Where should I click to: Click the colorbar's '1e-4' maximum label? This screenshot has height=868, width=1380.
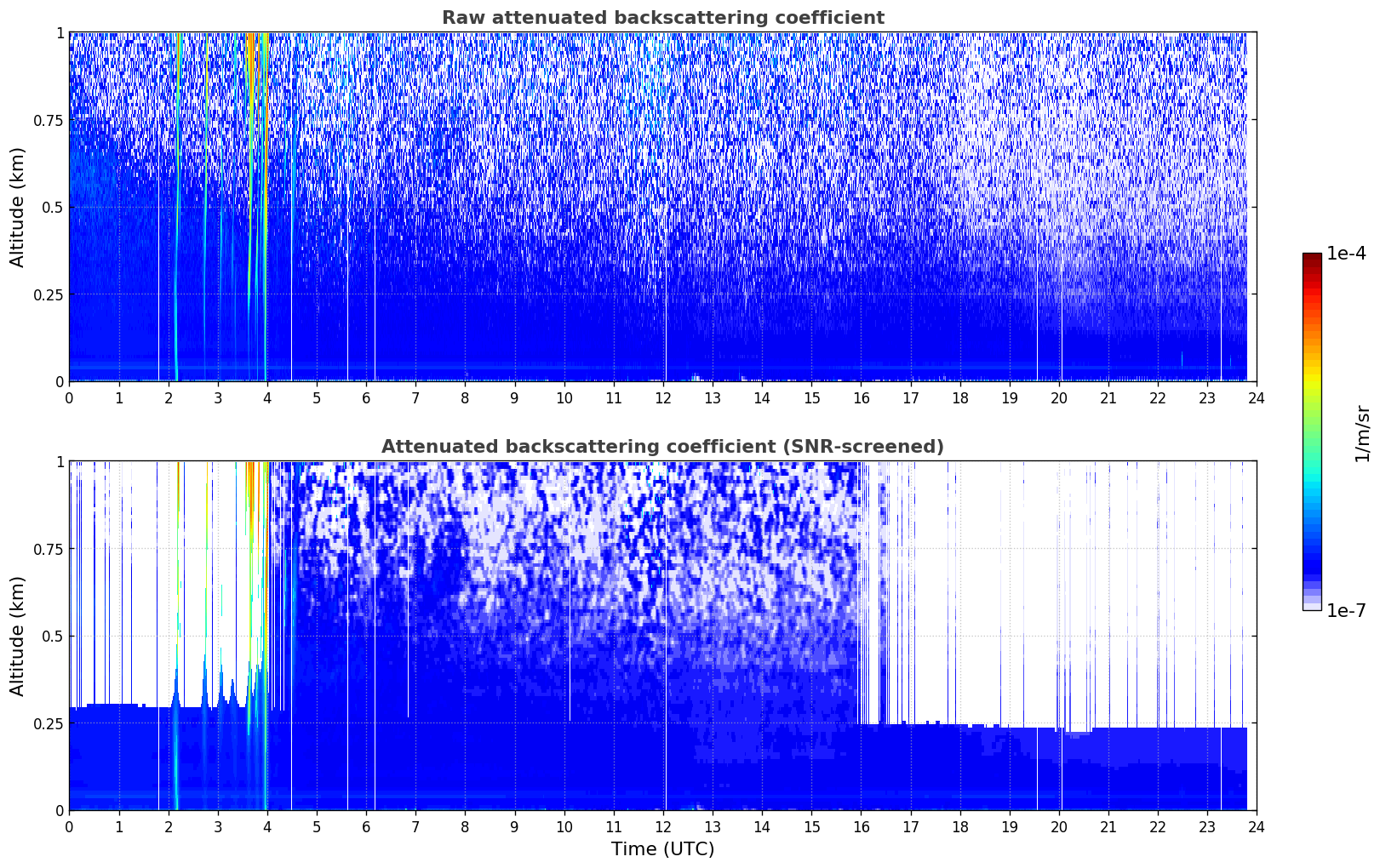click(1346, 254)
